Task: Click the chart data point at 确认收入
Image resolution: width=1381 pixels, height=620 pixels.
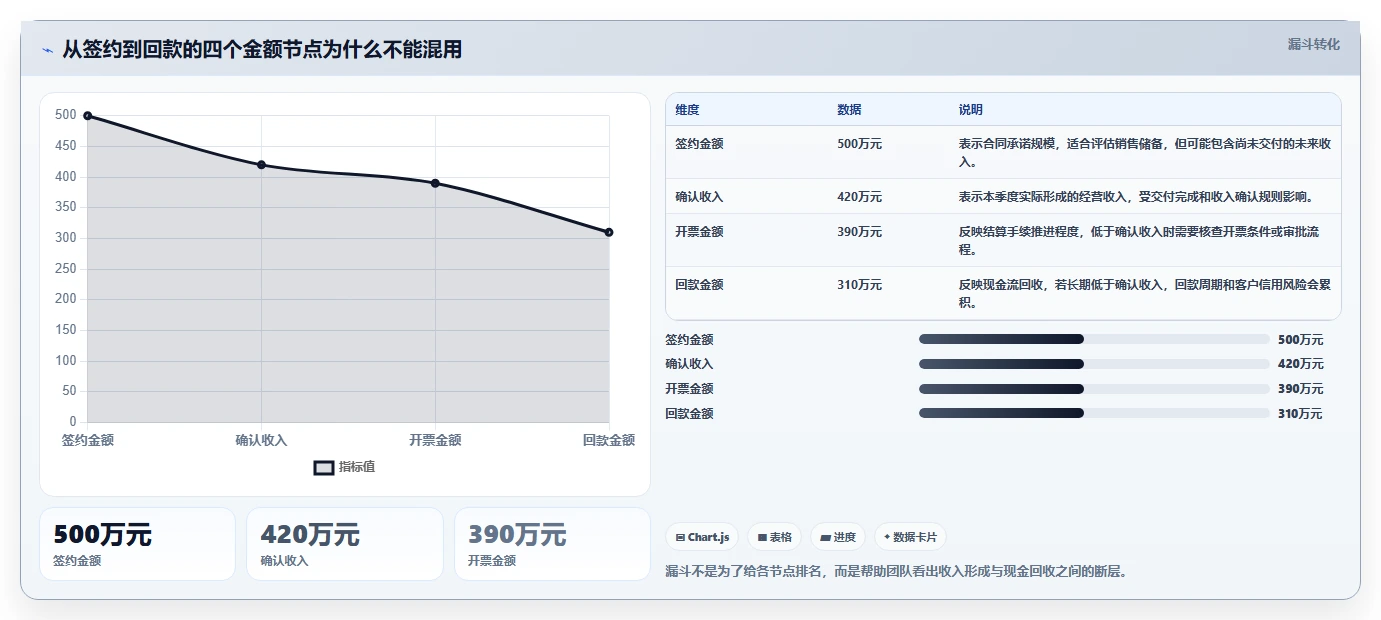Action: click(x=261, y=165)
